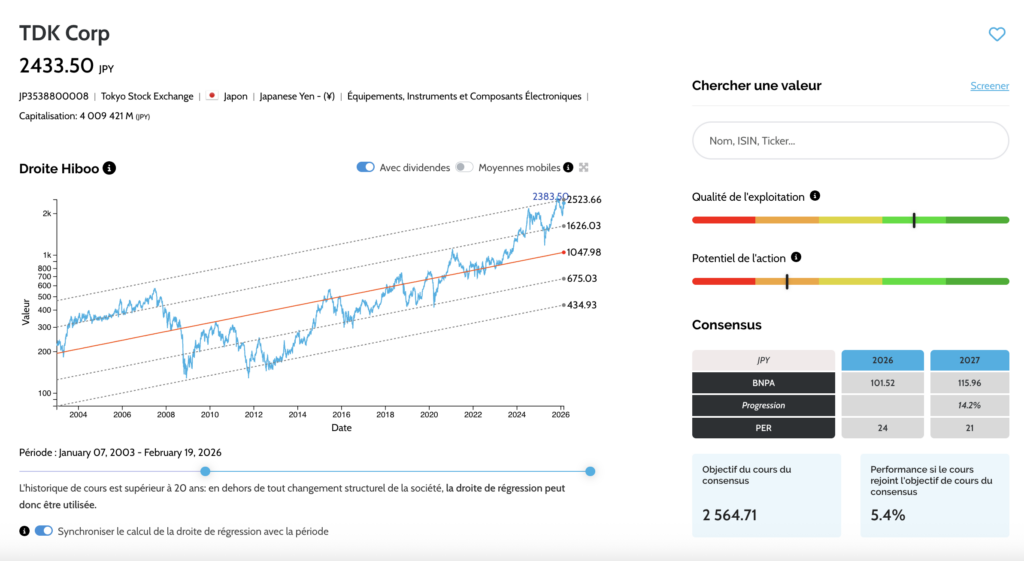Add TDK Corp to favorites with heart icon
Image resolution: width=1024 pixels, height=561 pixels.
pyautogui.click(x=996, y=34)
